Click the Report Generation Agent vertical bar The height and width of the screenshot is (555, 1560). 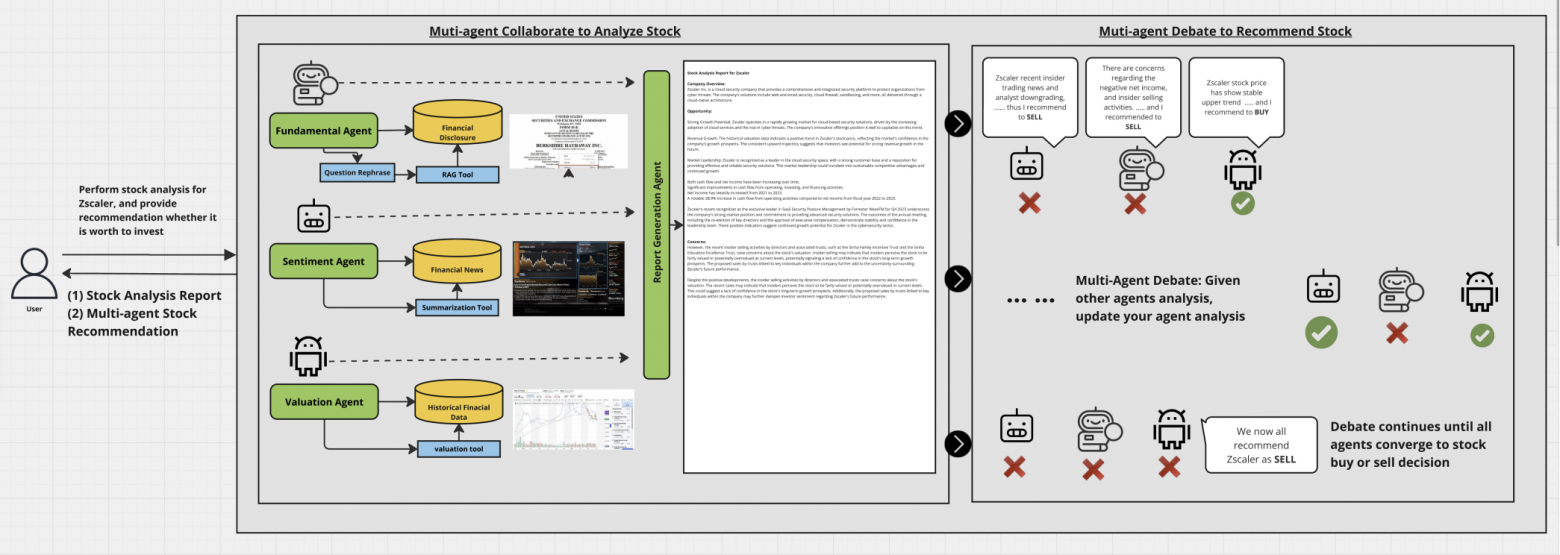point(656,225)
